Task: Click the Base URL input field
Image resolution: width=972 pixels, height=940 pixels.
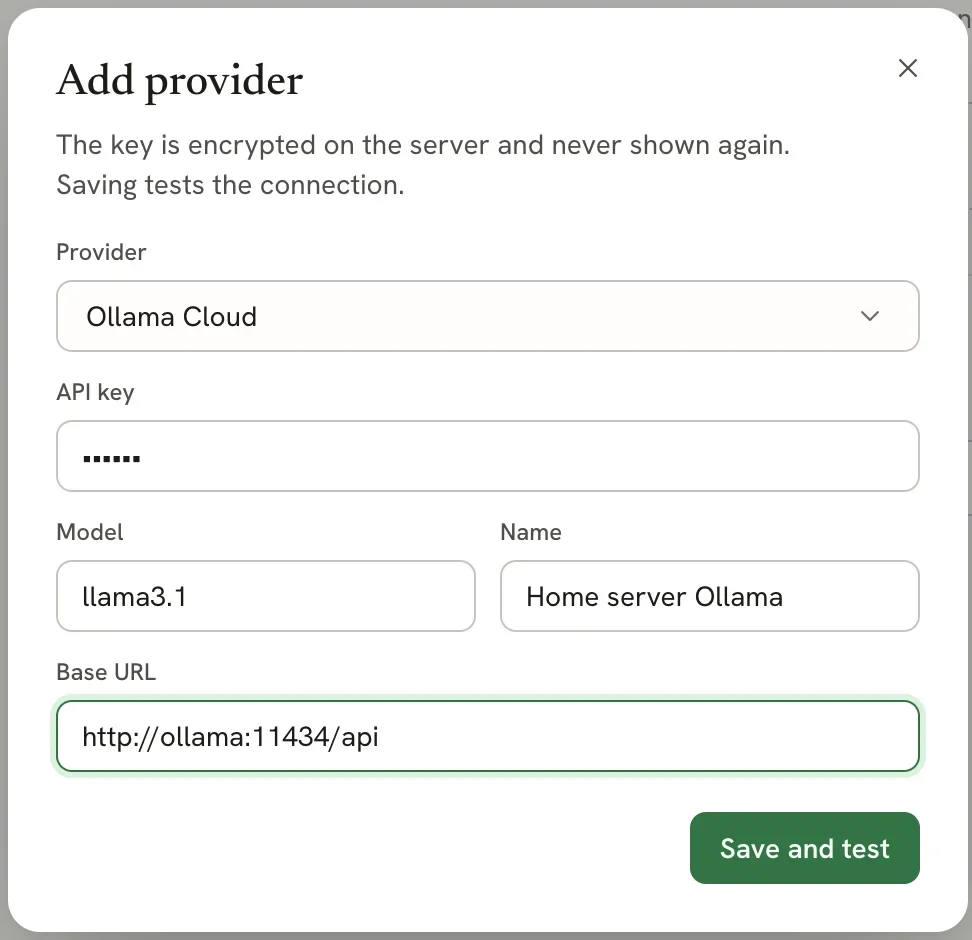Action: 487,737
